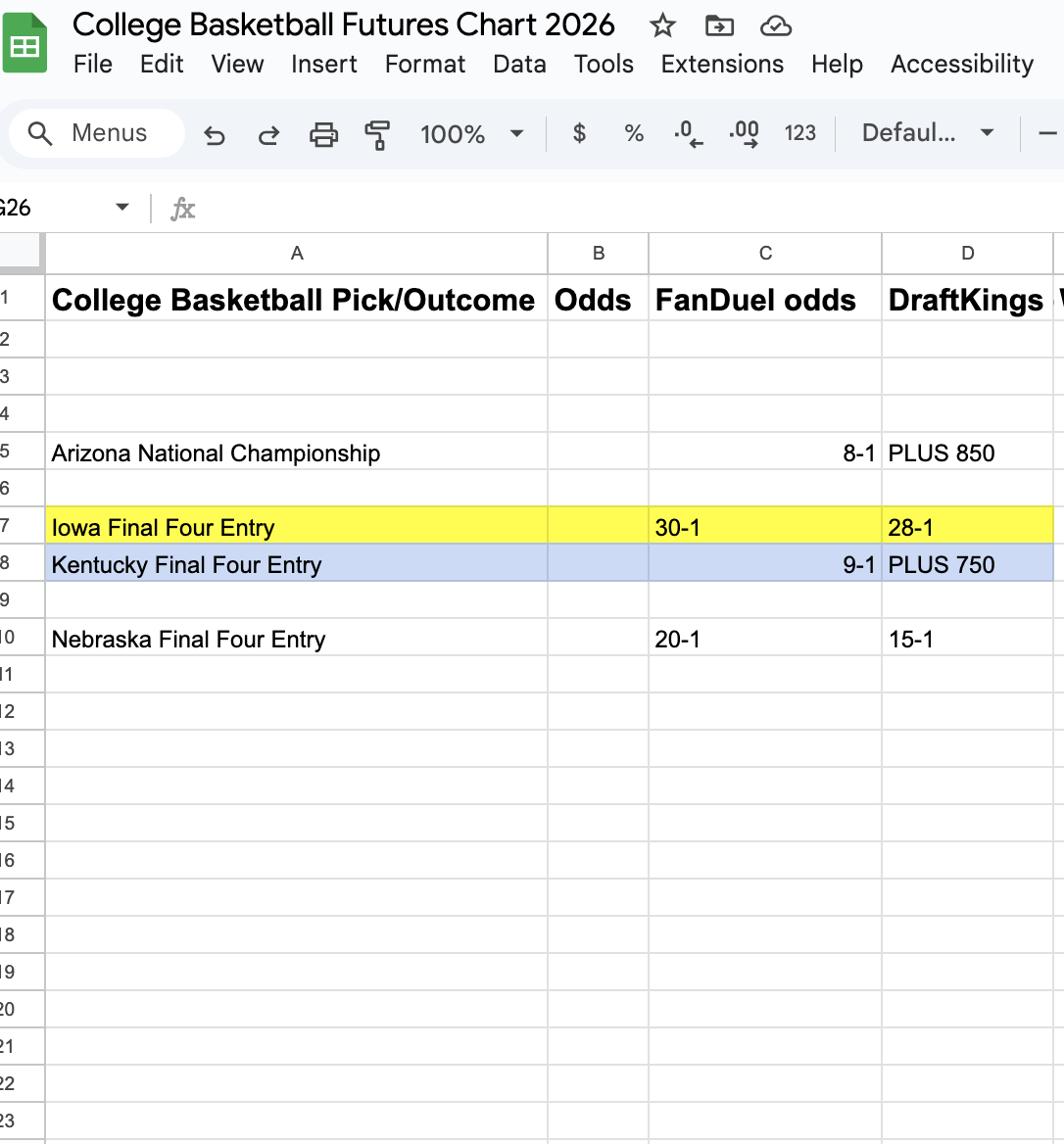Apply percent format to cell

[634, 133]
